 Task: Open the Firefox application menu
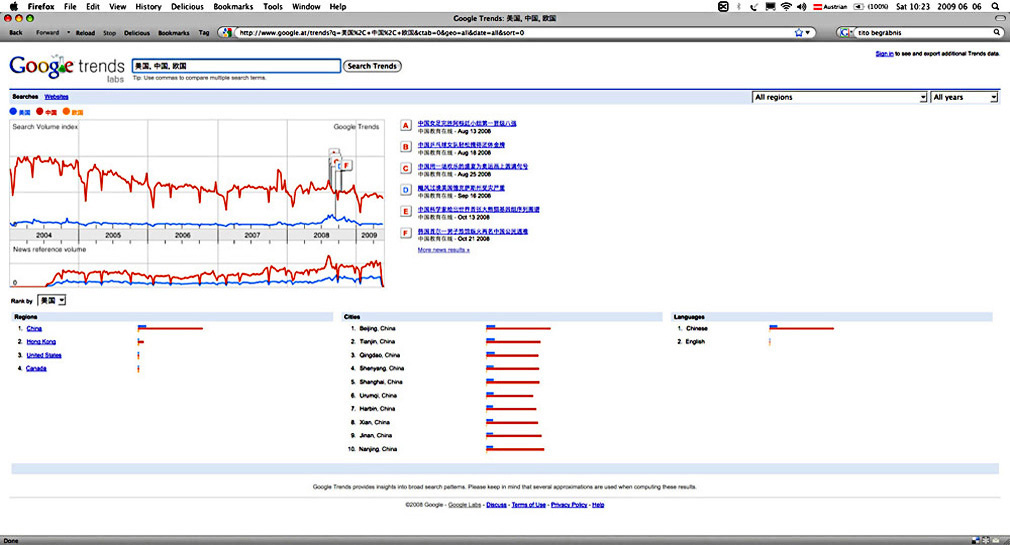click(41, 6)
